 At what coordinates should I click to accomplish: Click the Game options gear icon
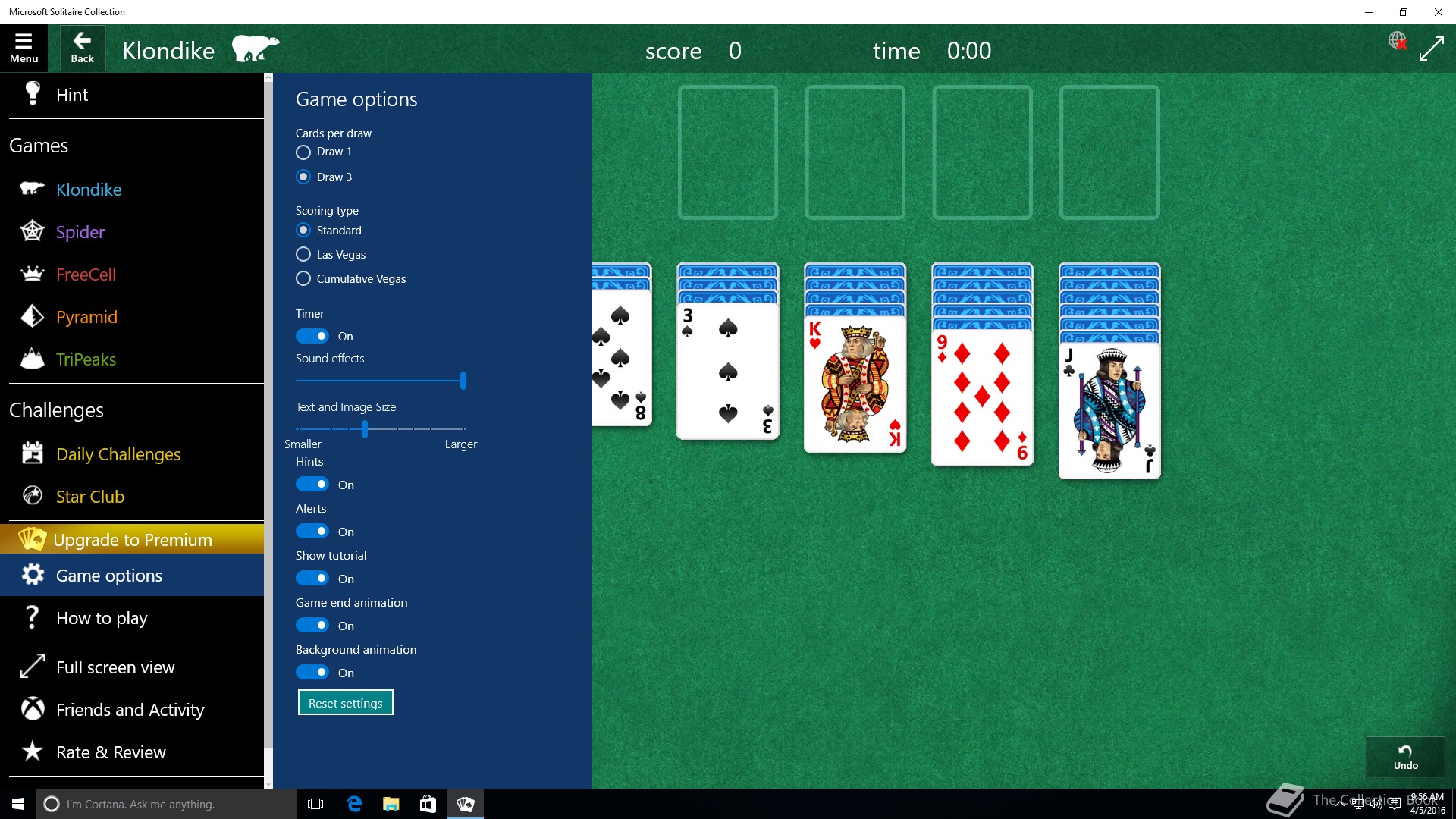(x=32, y=575)
